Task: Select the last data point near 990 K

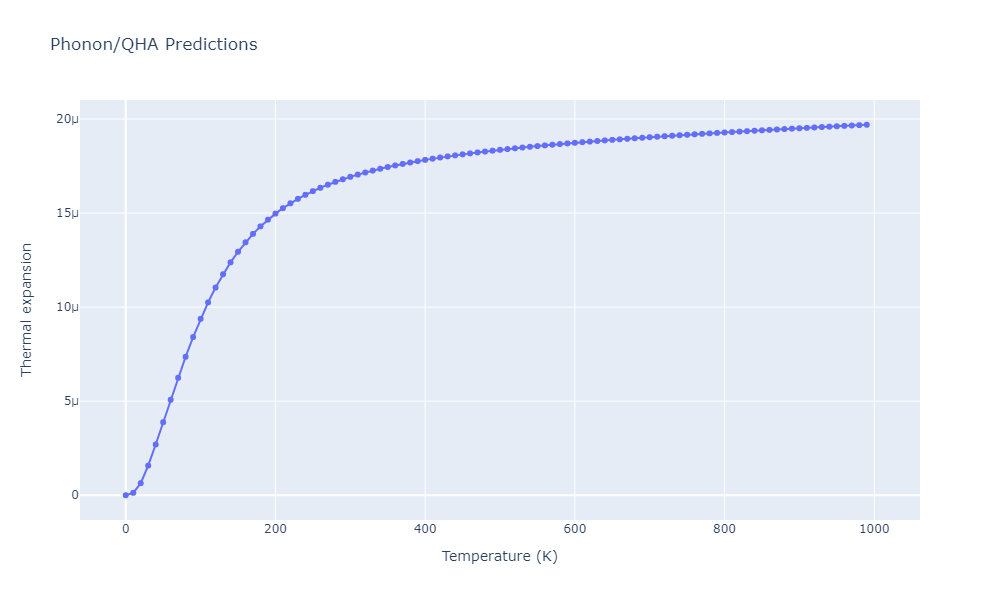Action: pos(867,125)
